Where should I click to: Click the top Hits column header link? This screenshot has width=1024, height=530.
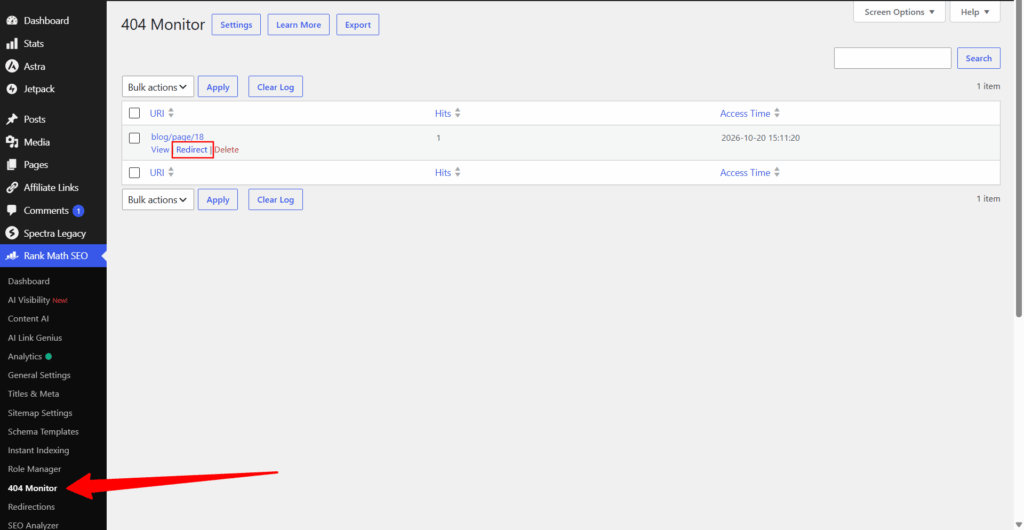tap(443, 113)
